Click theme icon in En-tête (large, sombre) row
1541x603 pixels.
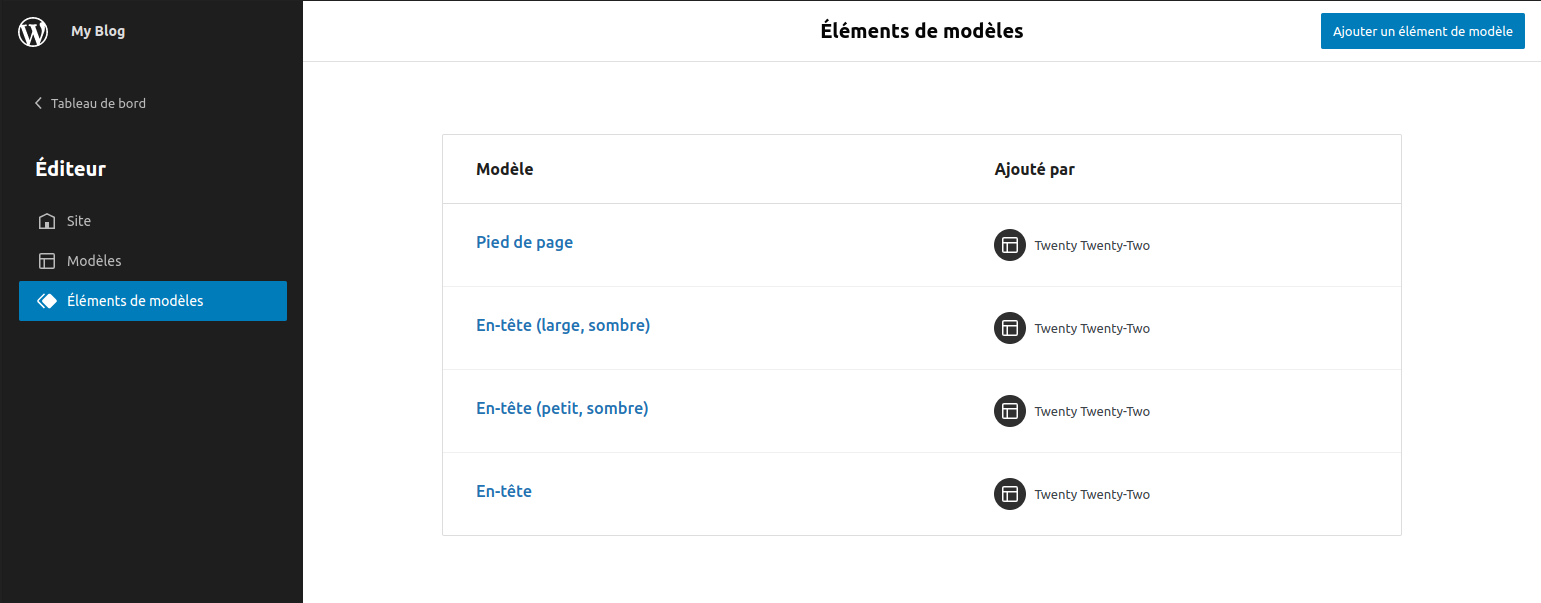1010,328
